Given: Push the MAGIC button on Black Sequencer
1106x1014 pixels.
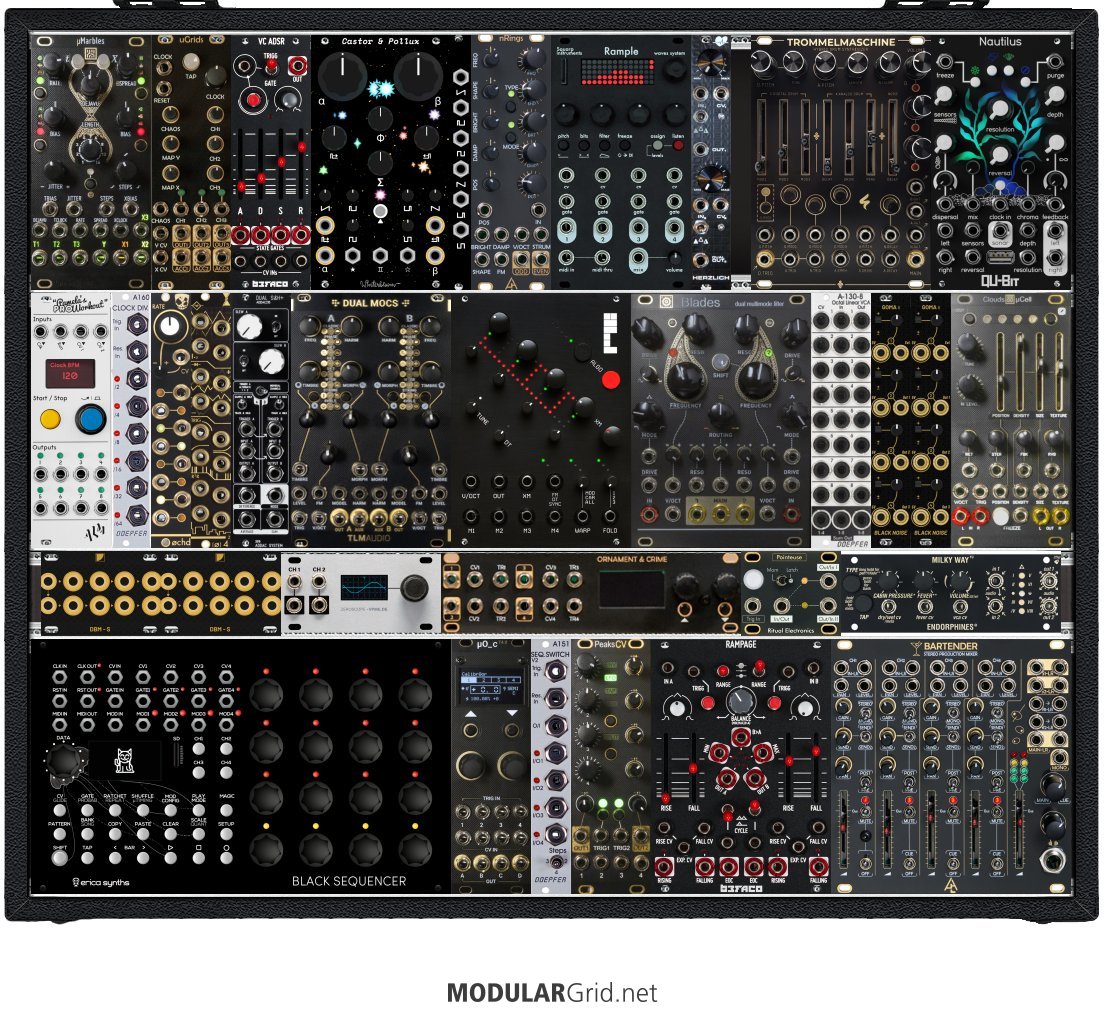Looking at the screenshot, I should click(226, 810).
